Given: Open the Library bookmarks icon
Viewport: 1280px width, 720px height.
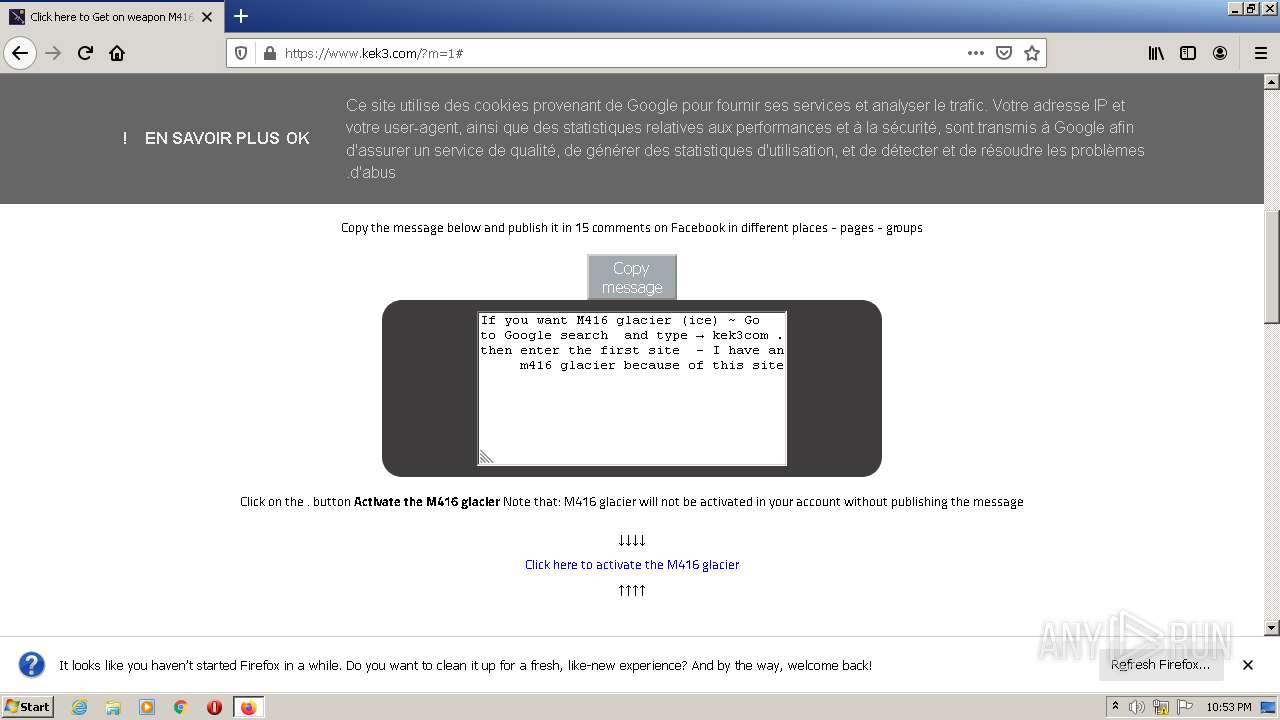Looking at the screenshot, I should (x=1156, y=53).
